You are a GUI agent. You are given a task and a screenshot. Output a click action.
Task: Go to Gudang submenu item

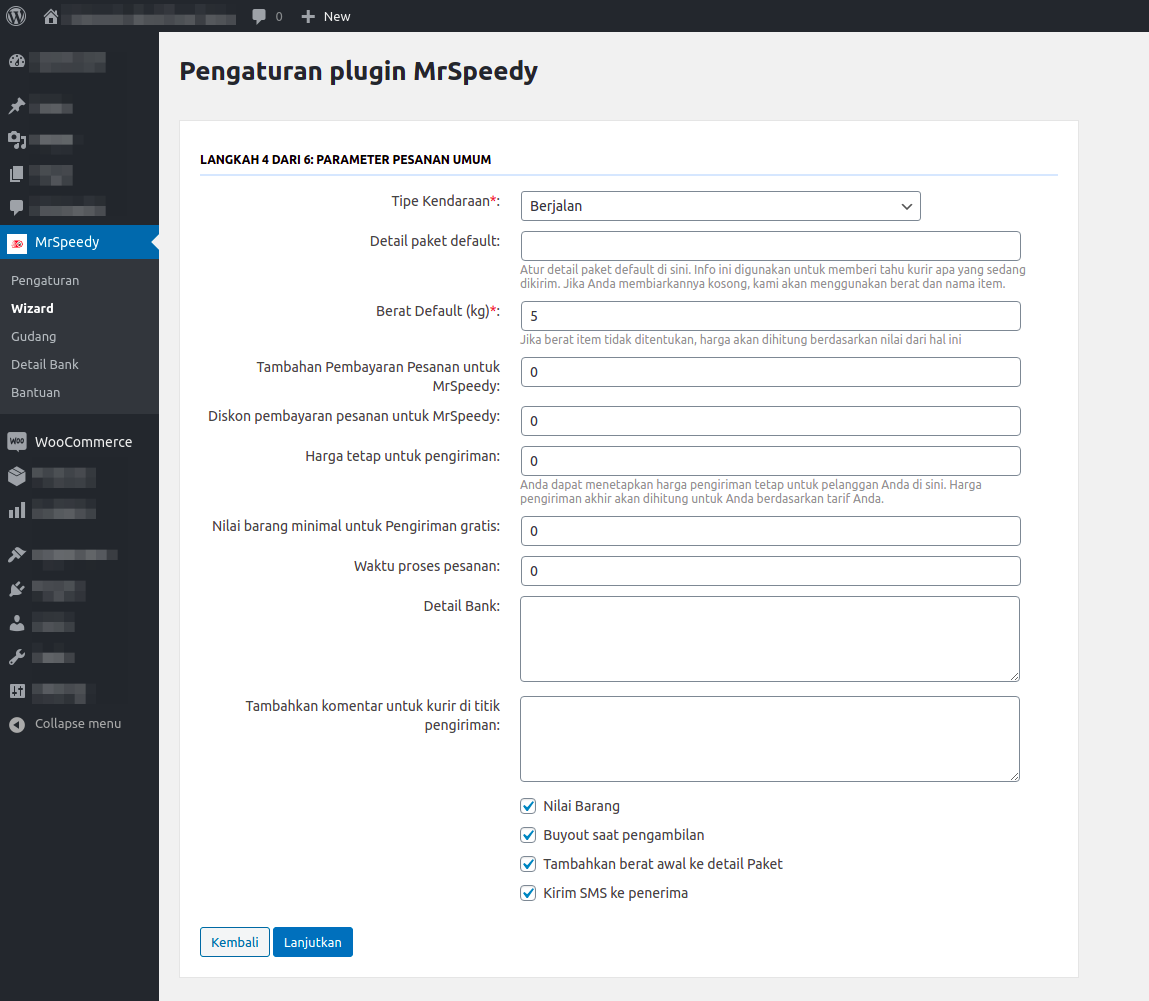tap(34, 337)
